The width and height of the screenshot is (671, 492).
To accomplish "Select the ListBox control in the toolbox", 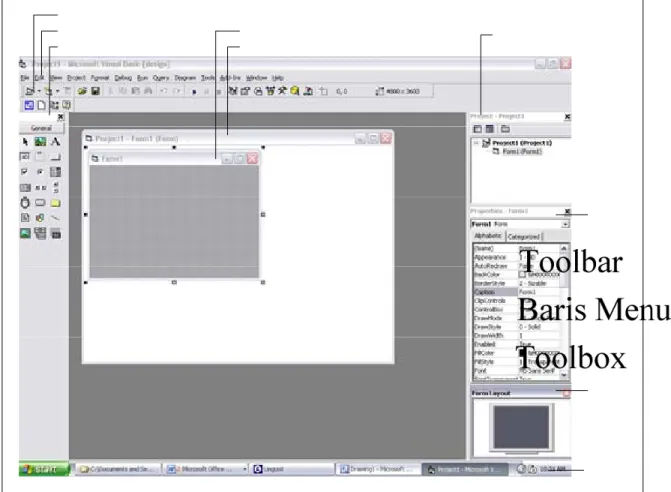I will tap(25, 187).
